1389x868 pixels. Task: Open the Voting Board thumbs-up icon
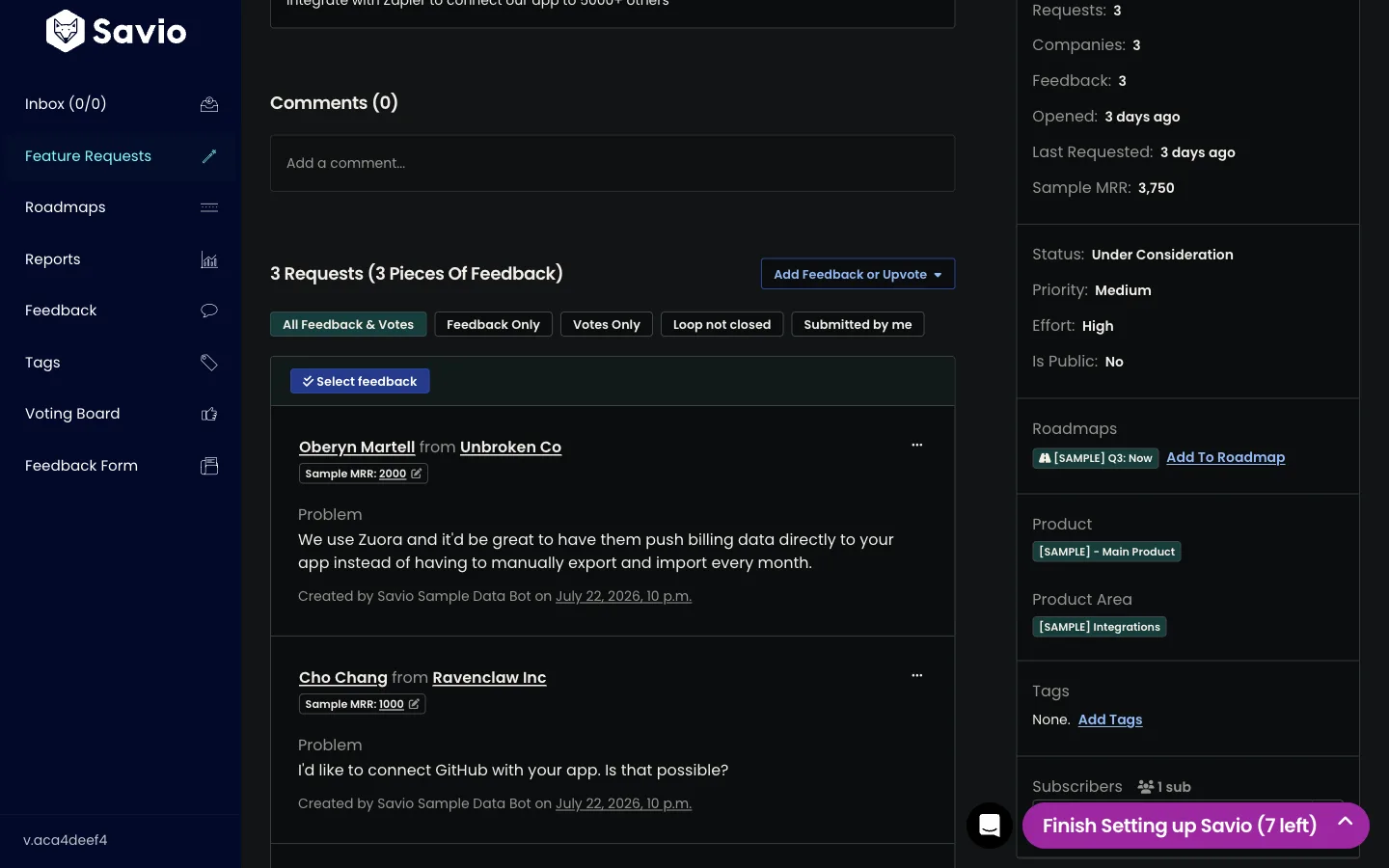pos(209,414)
